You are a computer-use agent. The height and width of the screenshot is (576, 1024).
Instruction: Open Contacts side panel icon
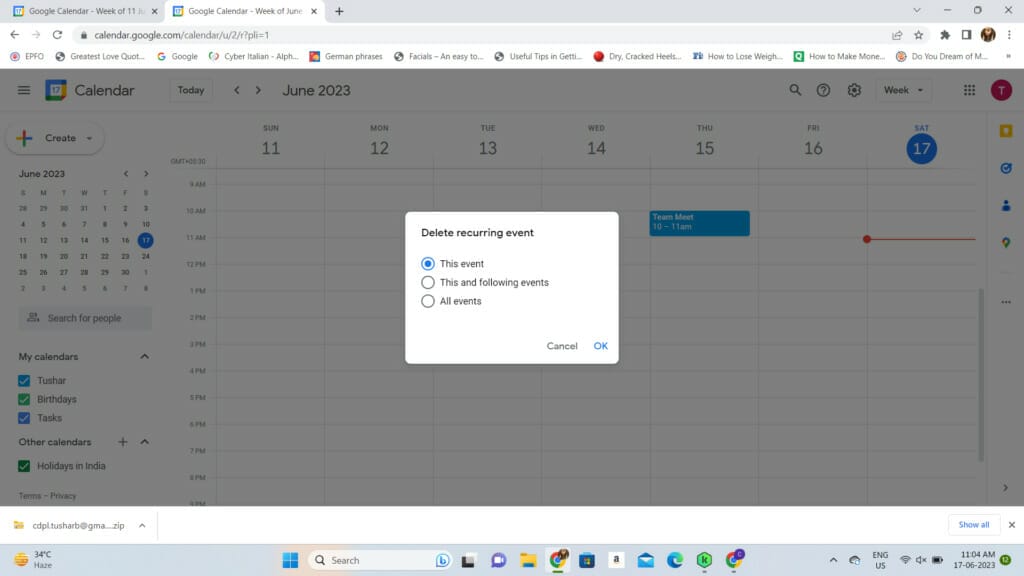pos(1006,206)
